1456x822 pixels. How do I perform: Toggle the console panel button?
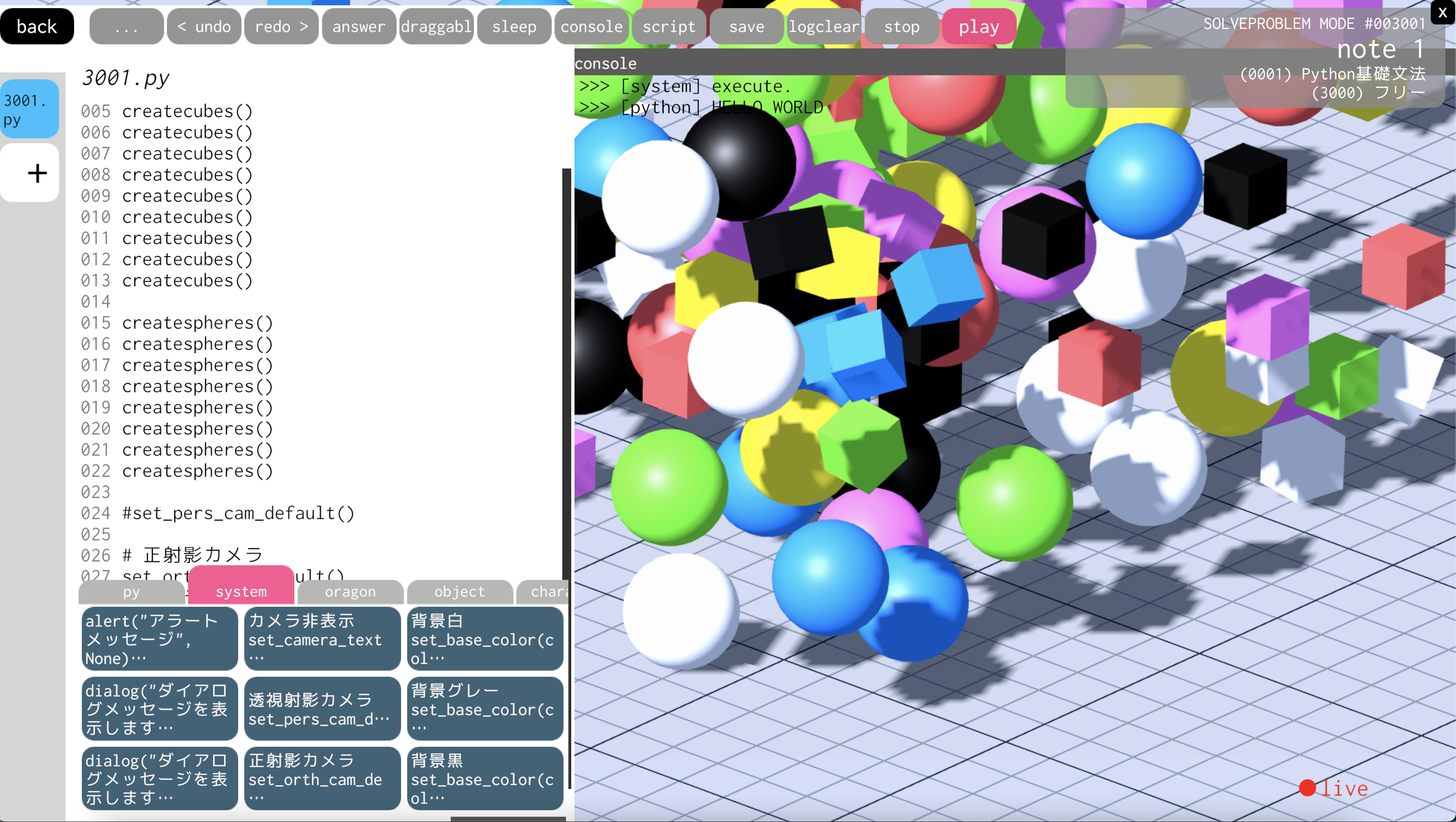point(591,26)
